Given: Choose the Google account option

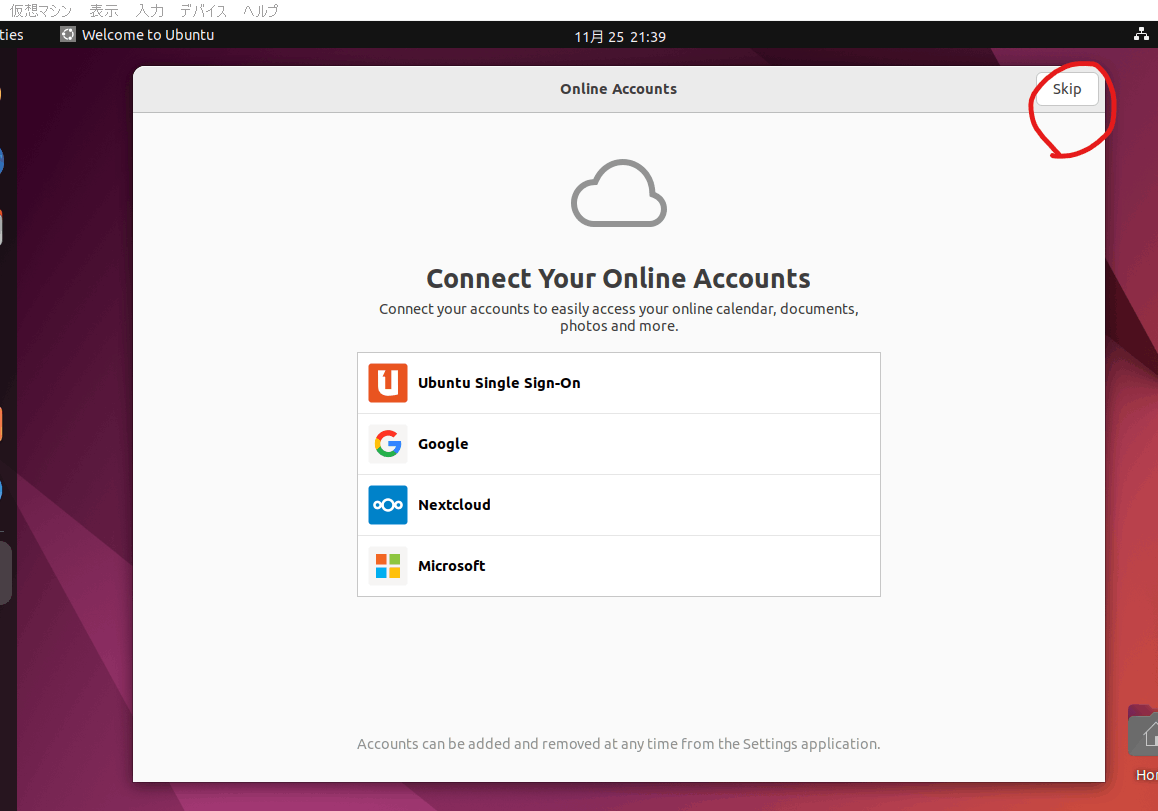Looking at the screenshot, I should point(619,444).
